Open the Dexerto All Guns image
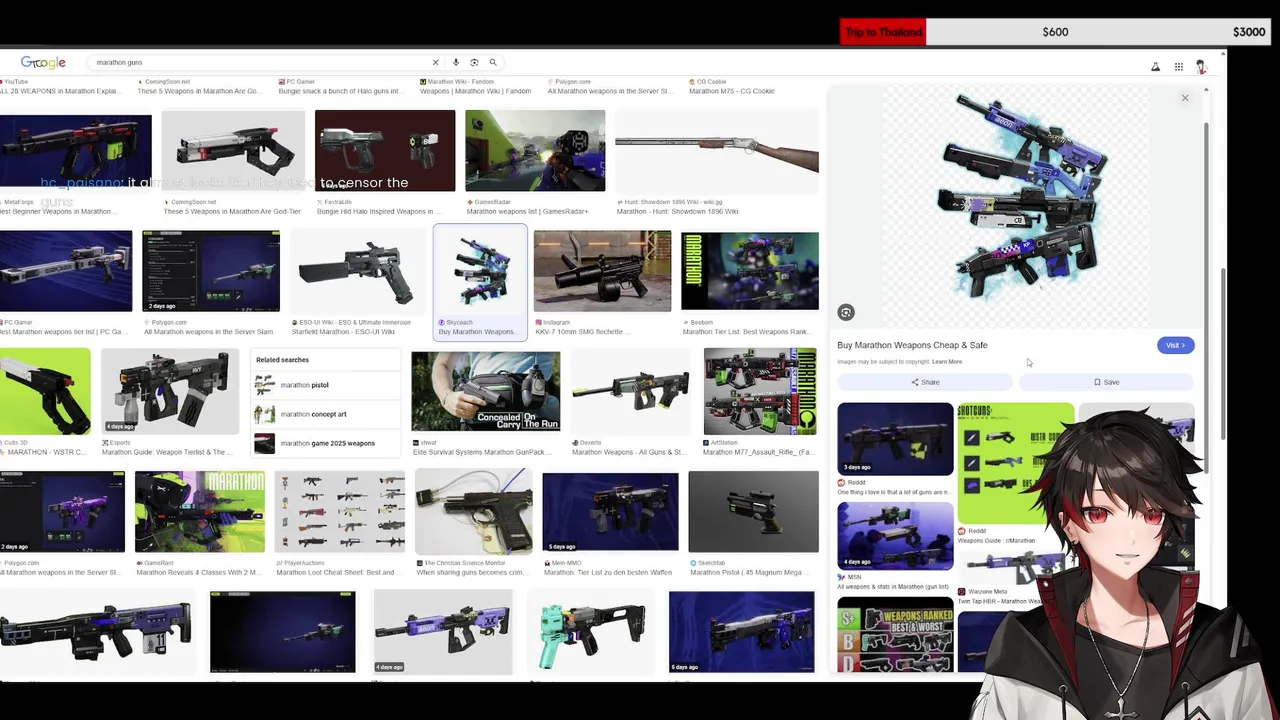 point(630,391)
